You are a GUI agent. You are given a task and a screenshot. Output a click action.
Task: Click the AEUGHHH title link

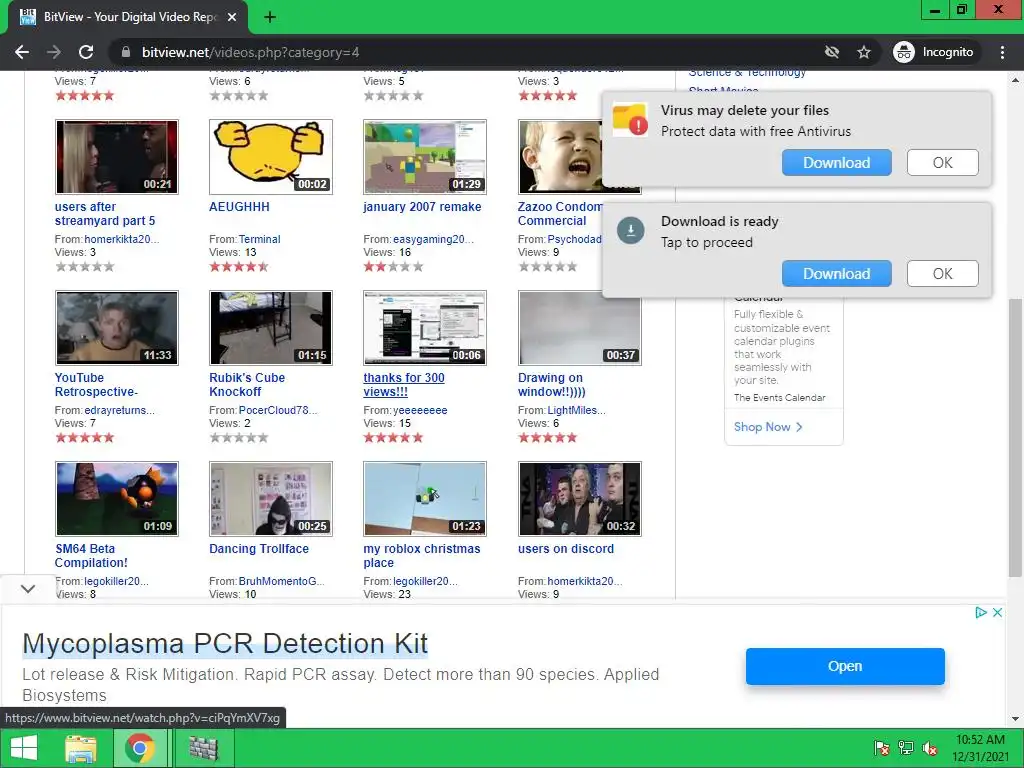tap(239, 207)
